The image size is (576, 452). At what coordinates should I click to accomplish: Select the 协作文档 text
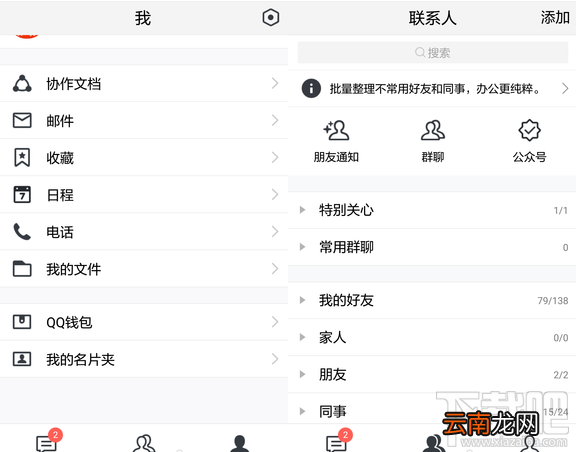pyautogui.click(x=73, y=84)
